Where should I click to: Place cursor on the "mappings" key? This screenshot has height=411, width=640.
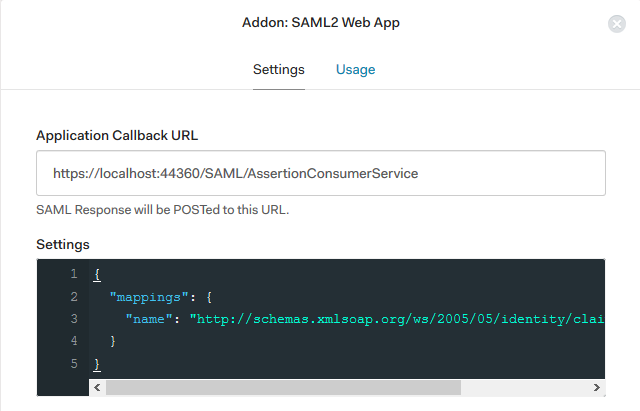coord(149,296)
